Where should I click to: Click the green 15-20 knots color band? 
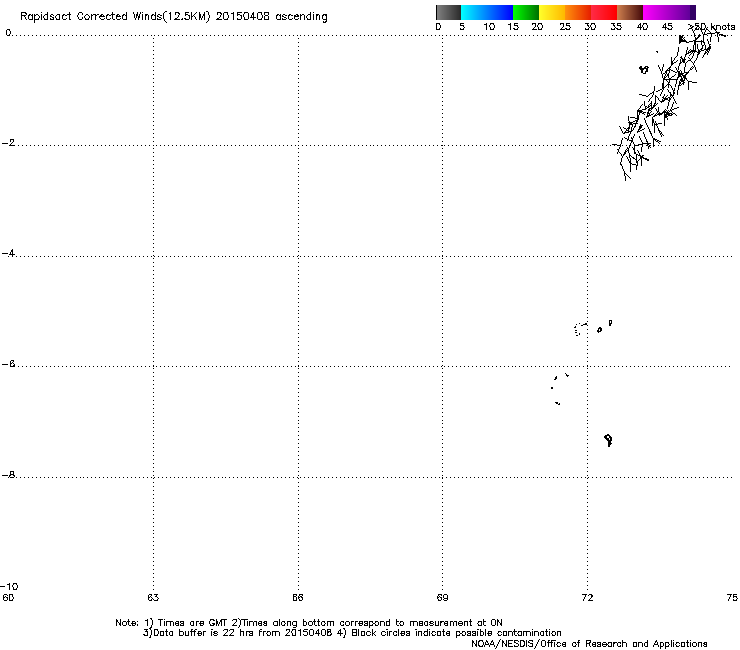pyautogui.click(x=525, y=12)
